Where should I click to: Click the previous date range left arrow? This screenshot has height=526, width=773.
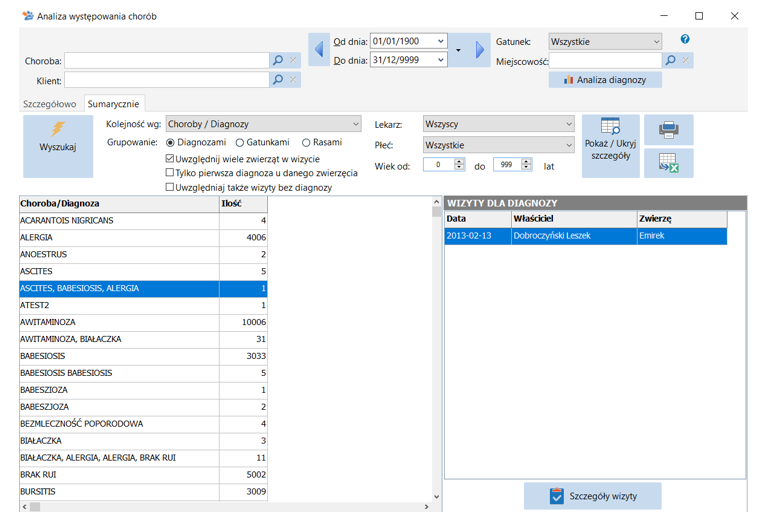[319, 49]
